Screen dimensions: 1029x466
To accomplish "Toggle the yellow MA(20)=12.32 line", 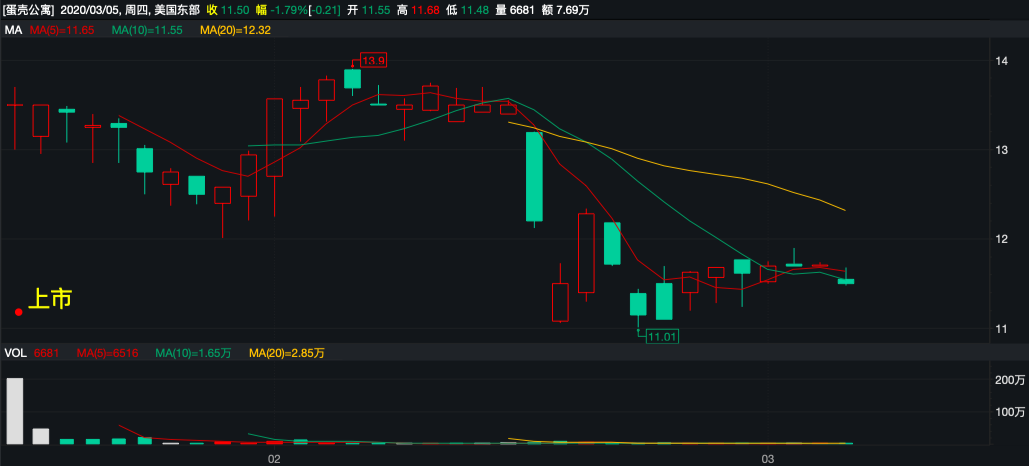I will tap(235, 31).
